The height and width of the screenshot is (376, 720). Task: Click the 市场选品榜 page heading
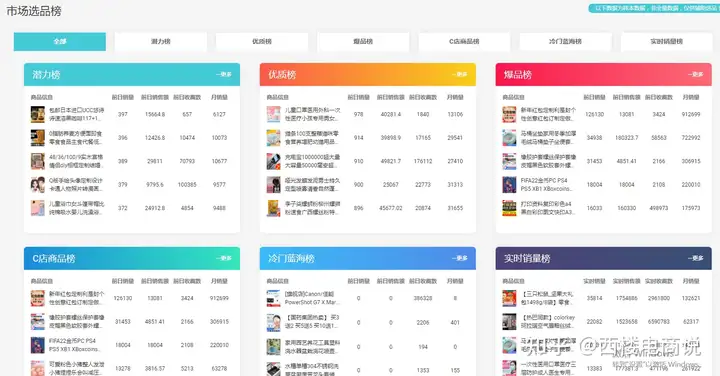pyautogui.click(x=34, y=11)
